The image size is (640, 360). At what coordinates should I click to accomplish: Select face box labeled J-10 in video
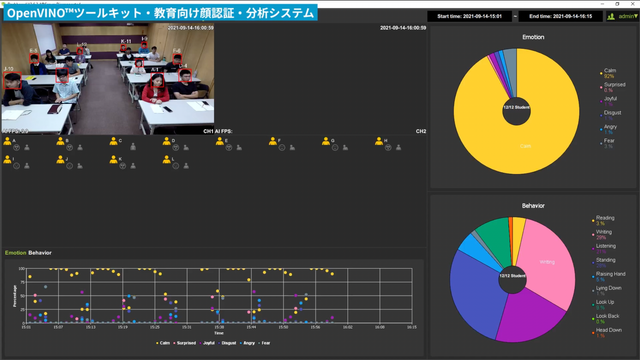click(x=12, y=80)
